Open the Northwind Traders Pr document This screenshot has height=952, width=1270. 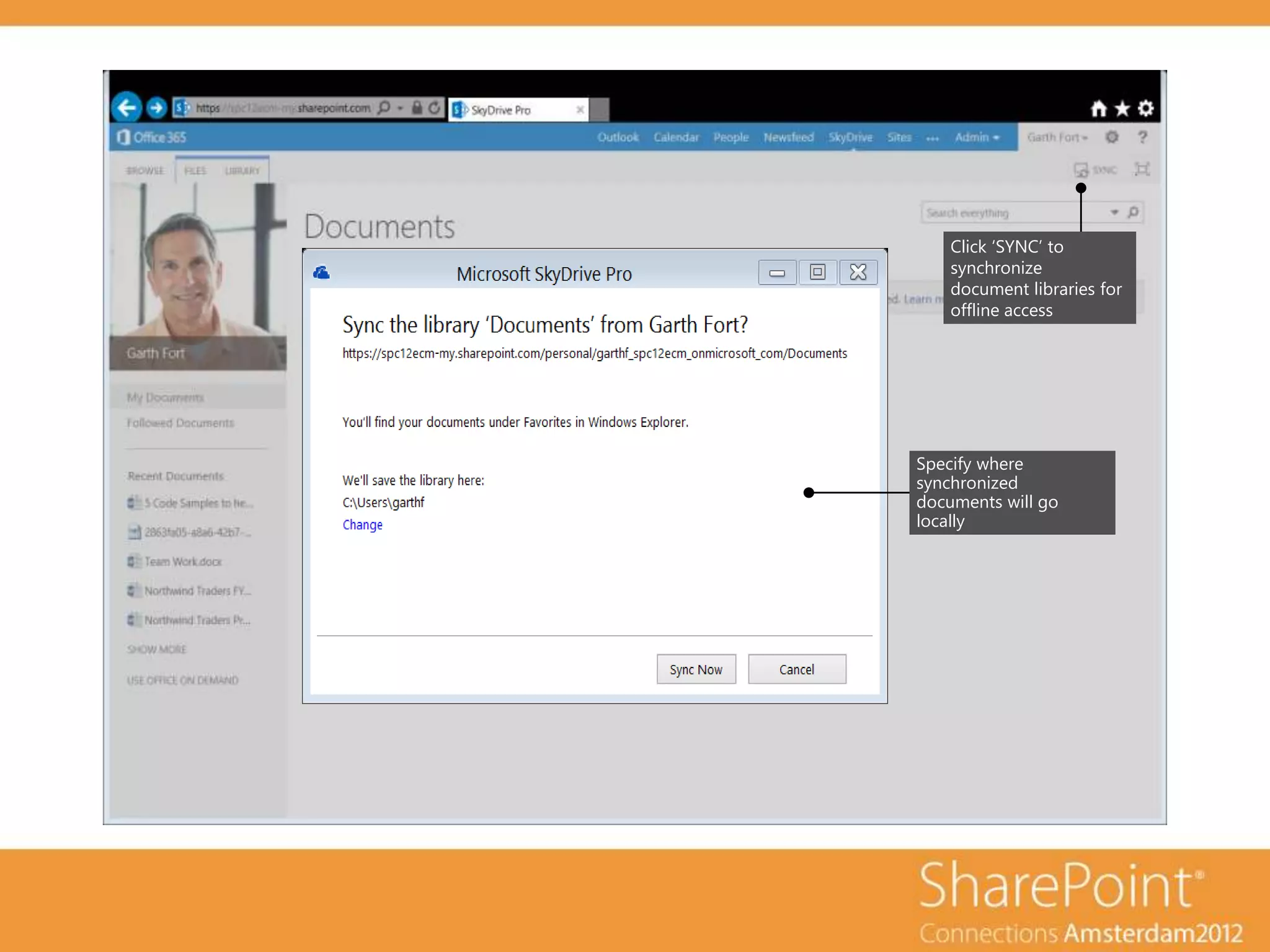[189, 620]
